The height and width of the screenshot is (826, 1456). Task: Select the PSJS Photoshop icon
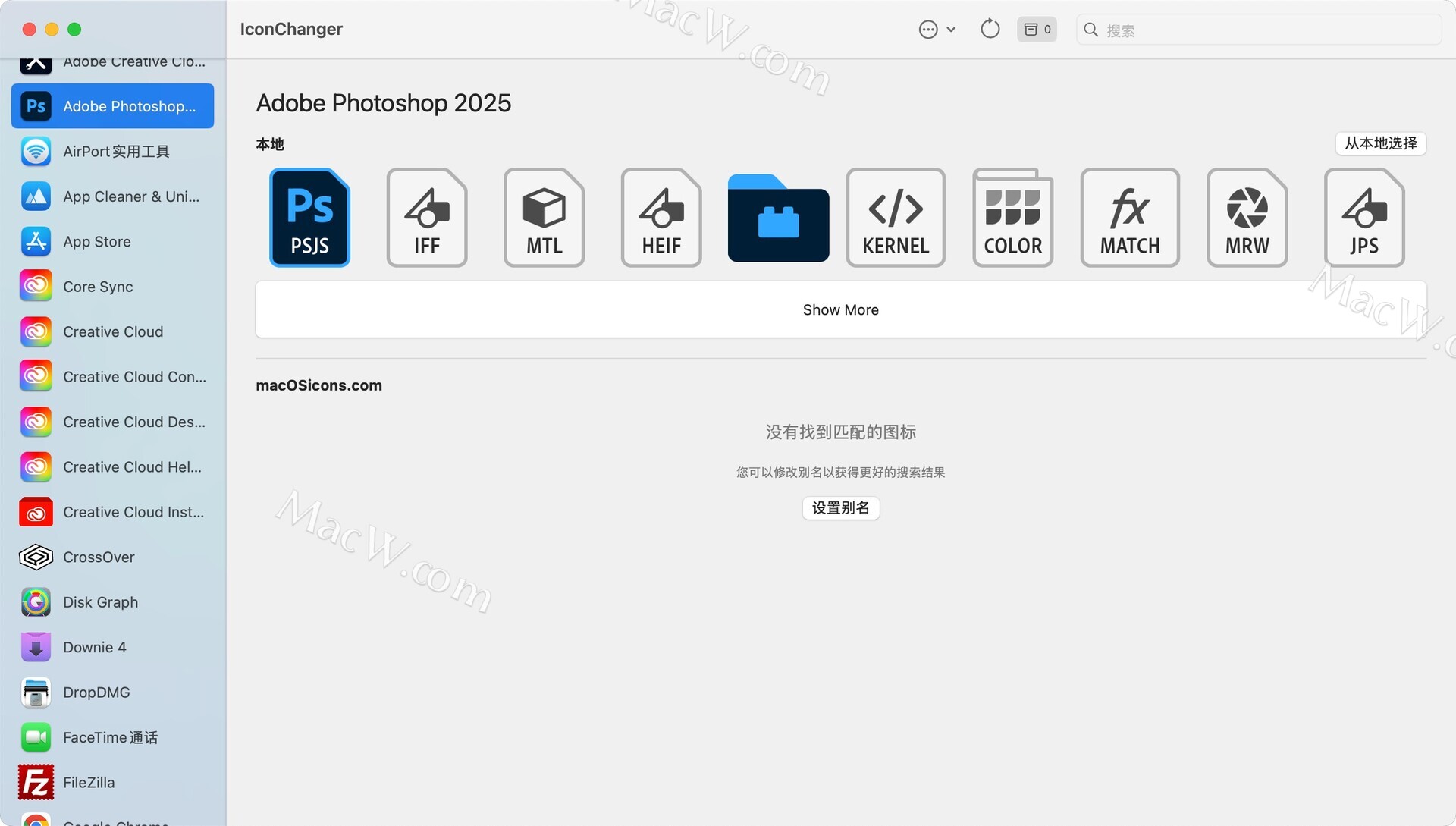click(309, 218)
